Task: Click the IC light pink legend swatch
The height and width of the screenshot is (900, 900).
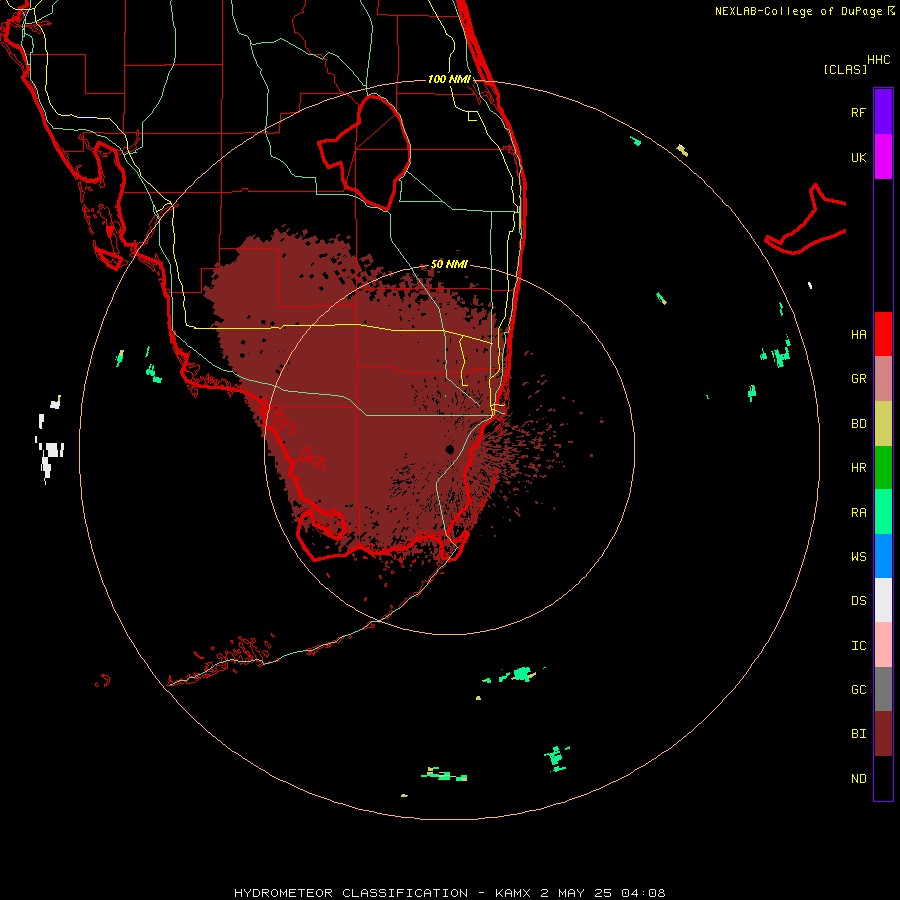Action: pos(883,645)
